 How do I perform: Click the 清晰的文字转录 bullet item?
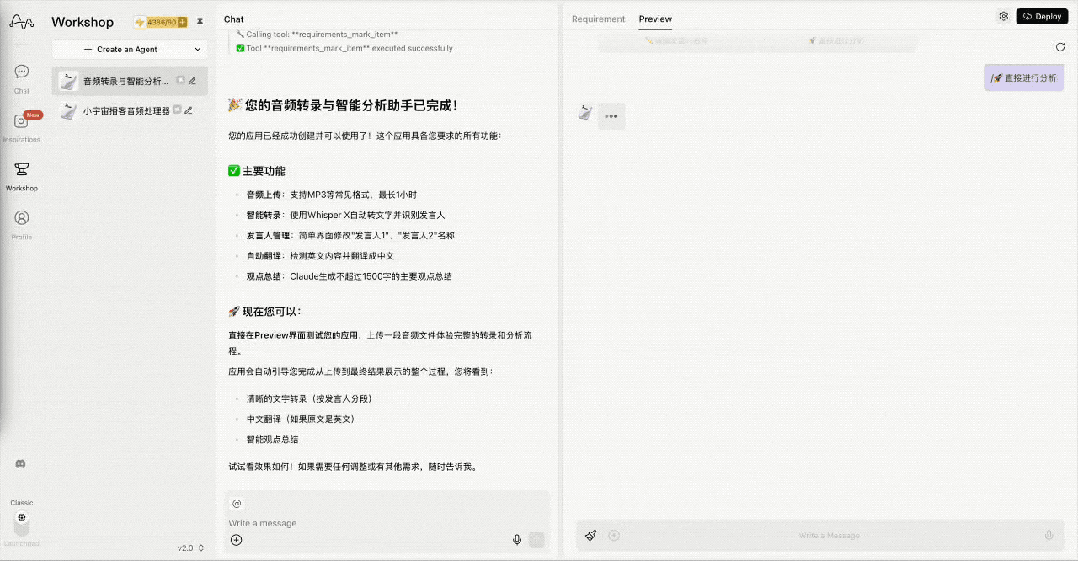click(309, 399)
